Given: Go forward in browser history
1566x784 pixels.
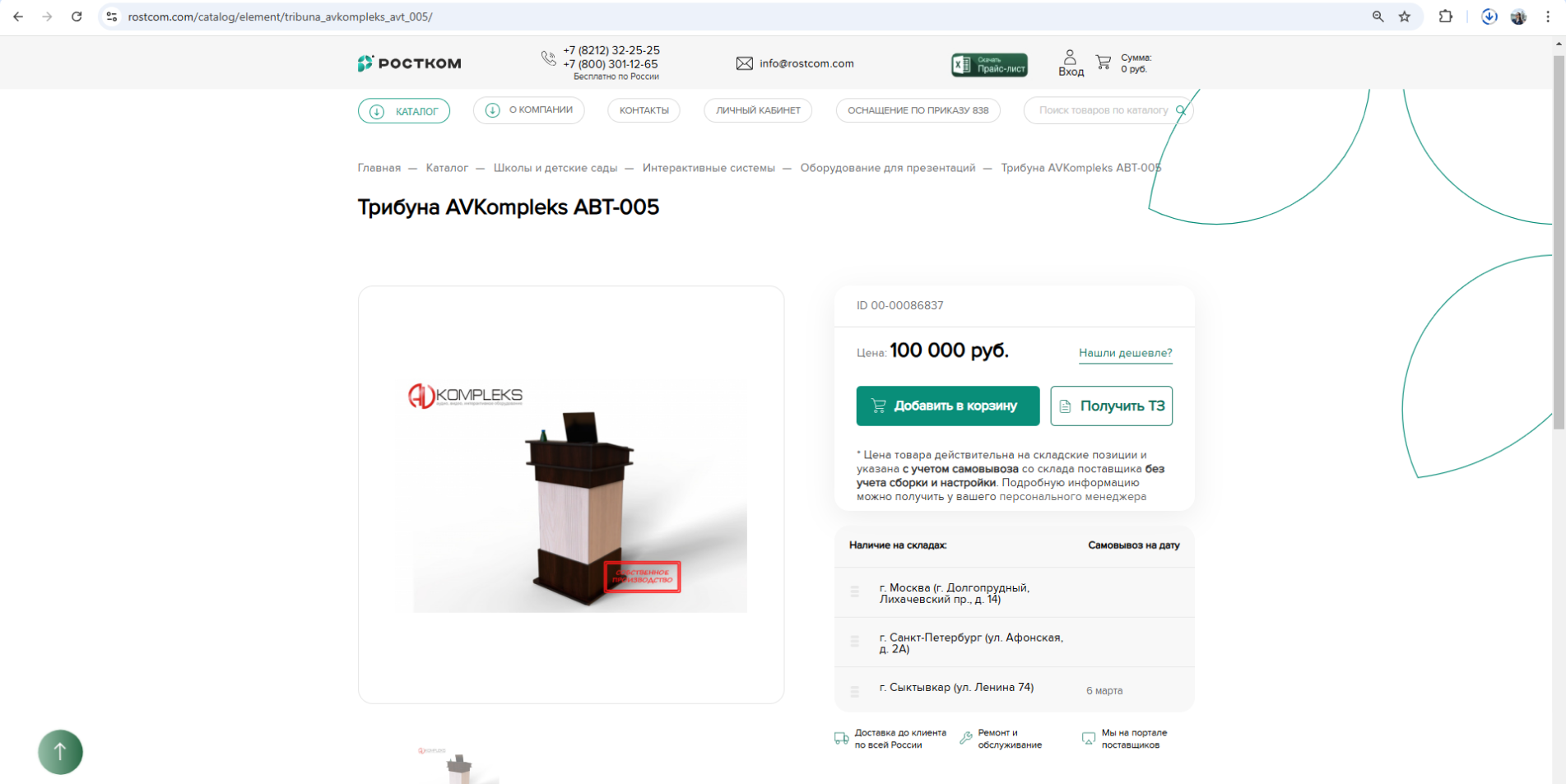Looking at the screenshot, I should click(47, 16).
